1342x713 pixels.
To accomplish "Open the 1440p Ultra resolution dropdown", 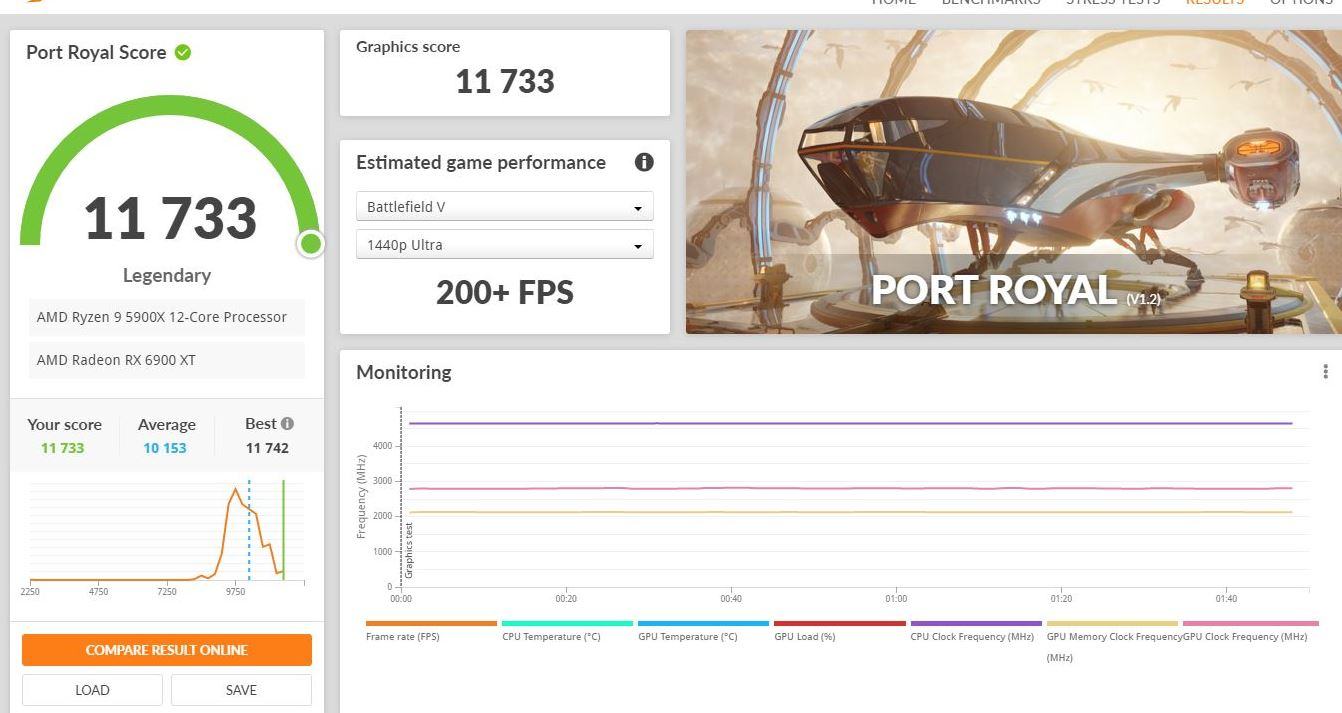I will [505, 245].
